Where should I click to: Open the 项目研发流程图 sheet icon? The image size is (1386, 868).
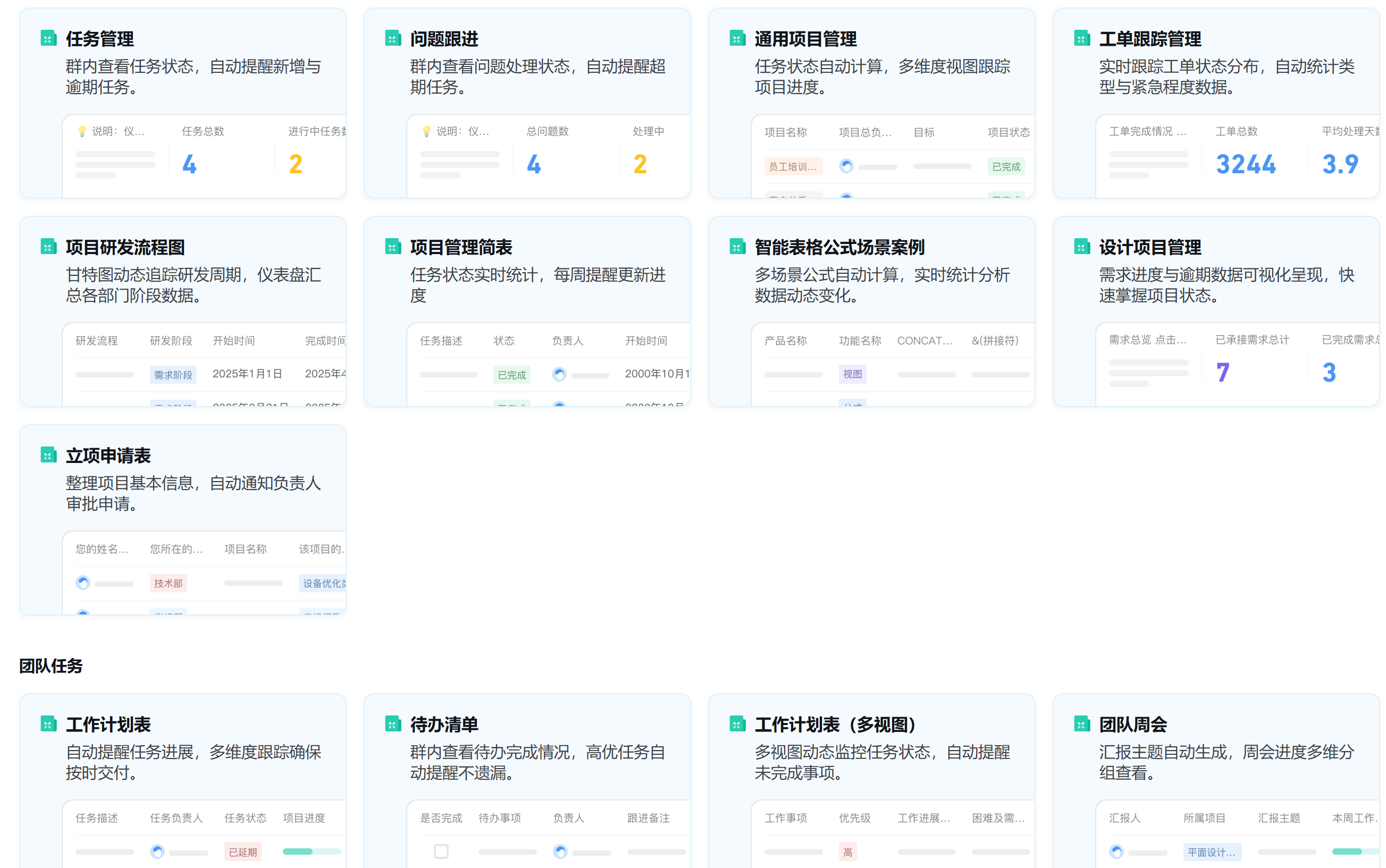[48, 247]
